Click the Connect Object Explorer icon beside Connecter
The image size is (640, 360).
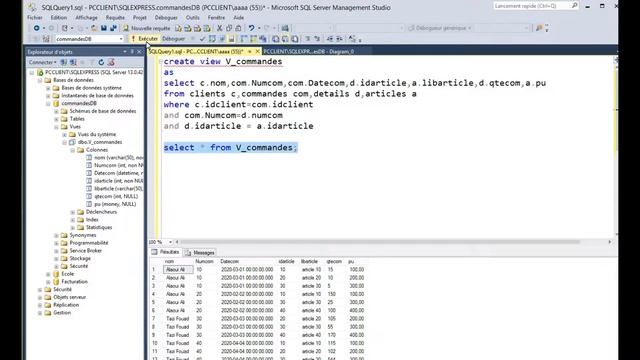tap(64, 62)
